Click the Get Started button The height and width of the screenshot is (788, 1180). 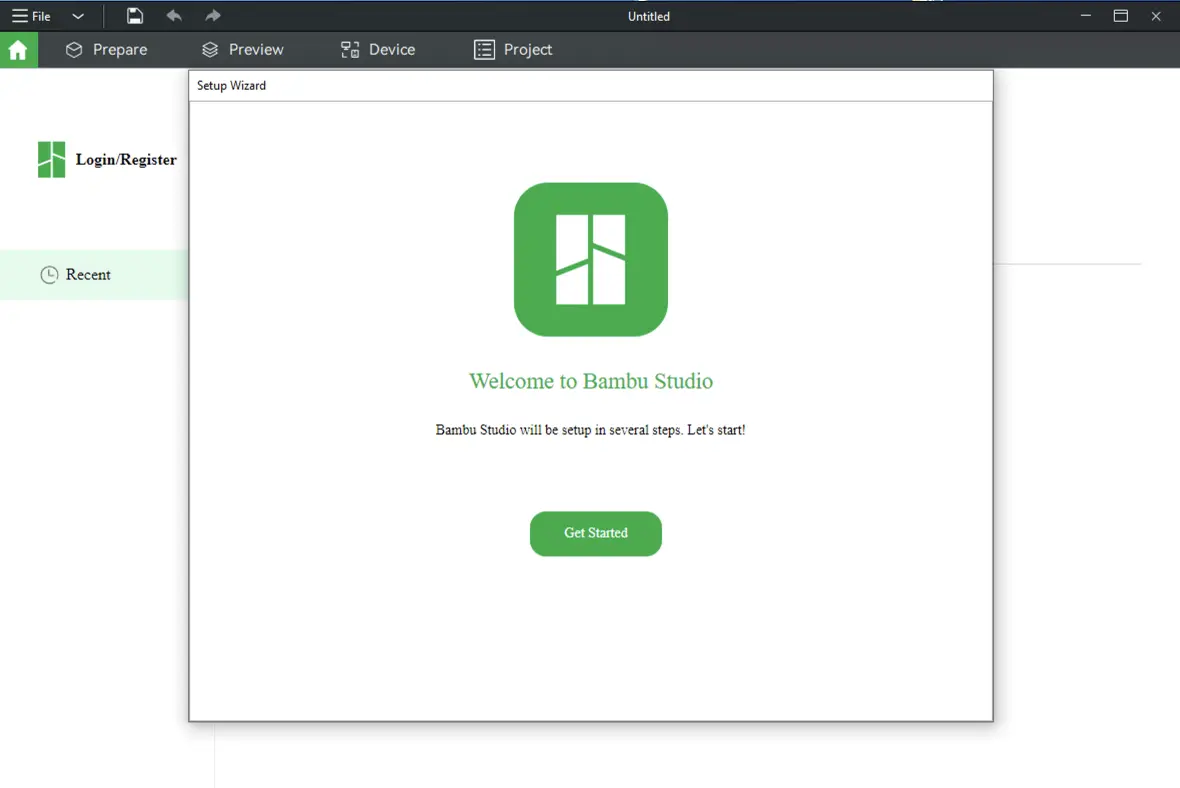pos(595,534)
